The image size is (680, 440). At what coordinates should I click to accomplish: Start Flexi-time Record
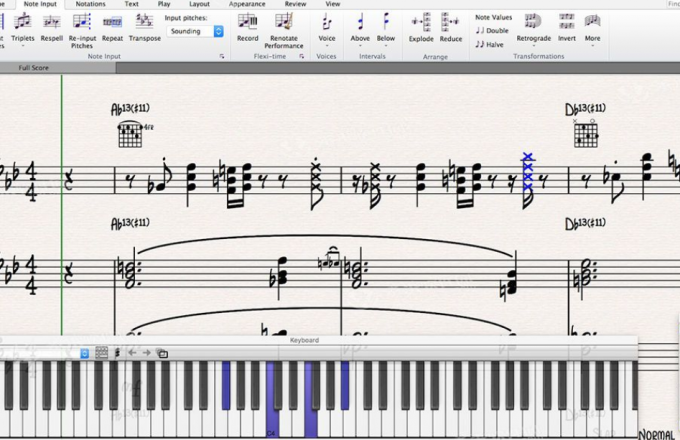click(x=247, y=21)
